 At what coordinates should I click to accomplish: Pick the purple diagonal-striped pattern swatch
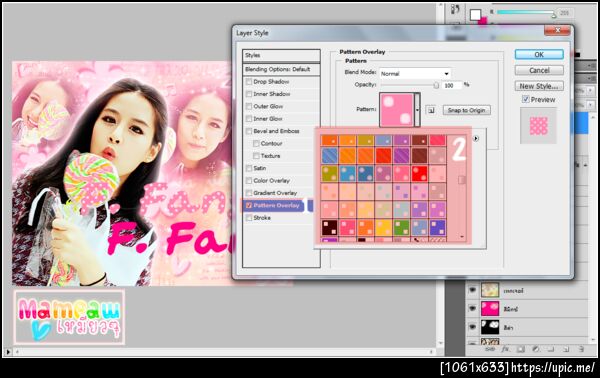[402, 156]
